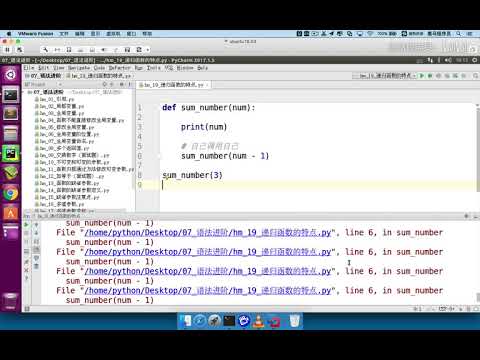Open the run configuration dropdown for hm_19
Viewport: 480px width, 360px height.
[x=385, y=76]
